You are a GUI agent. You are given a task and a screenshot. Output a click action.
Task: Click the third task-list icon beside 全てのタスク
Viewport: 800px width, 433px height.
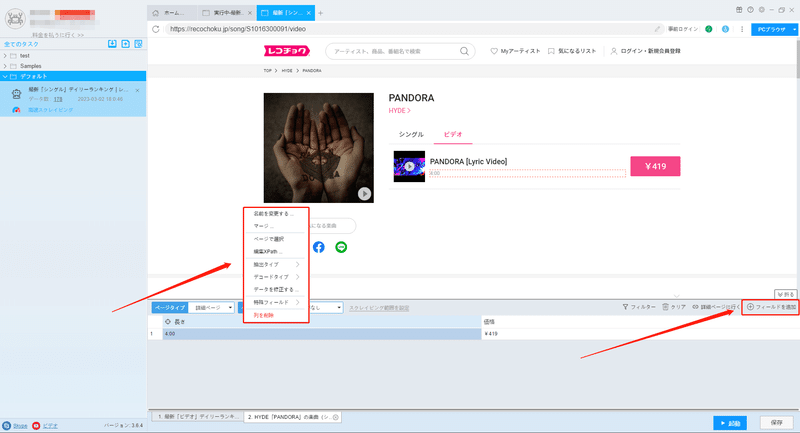pyautogui.click(x=138, y=44)
